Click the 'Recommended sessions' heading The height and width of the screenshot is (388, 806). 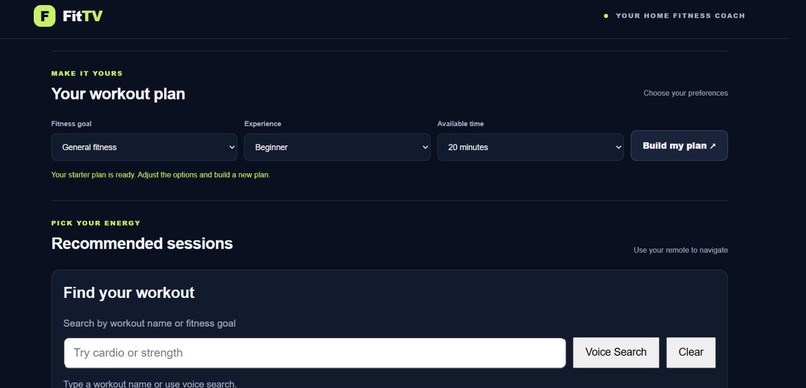pos(142,243)
